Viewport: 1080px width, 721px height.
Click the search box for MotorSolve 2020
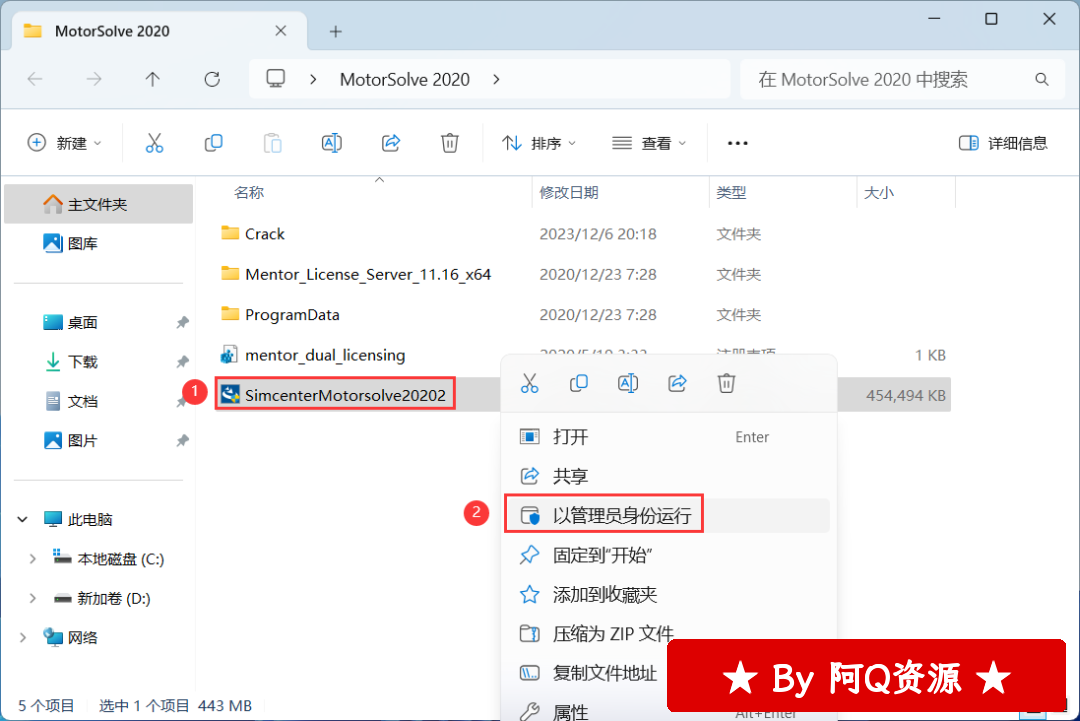(x=902, y=80)
